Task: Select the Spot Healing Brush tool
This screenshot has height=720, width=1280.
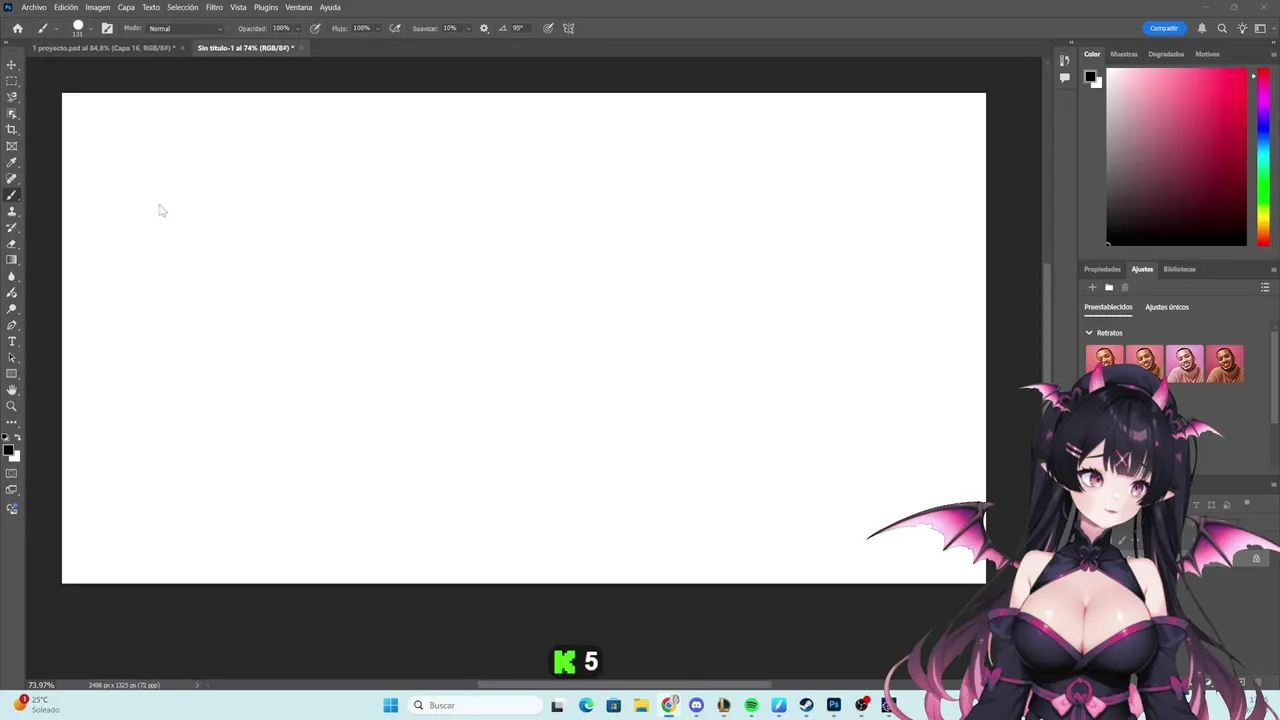Action: [12, 179]
